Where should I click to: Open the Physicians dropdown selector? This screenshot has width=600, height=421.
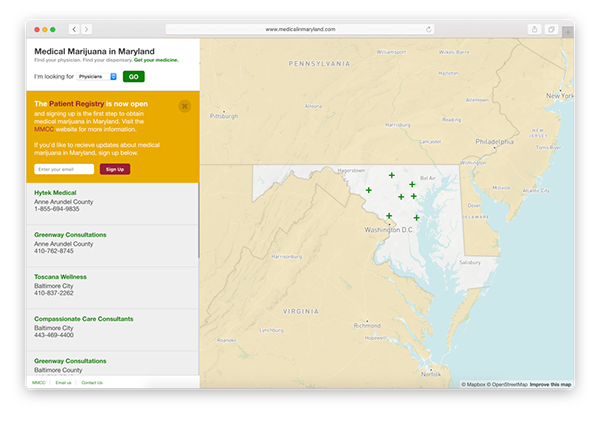click(97, 77)
